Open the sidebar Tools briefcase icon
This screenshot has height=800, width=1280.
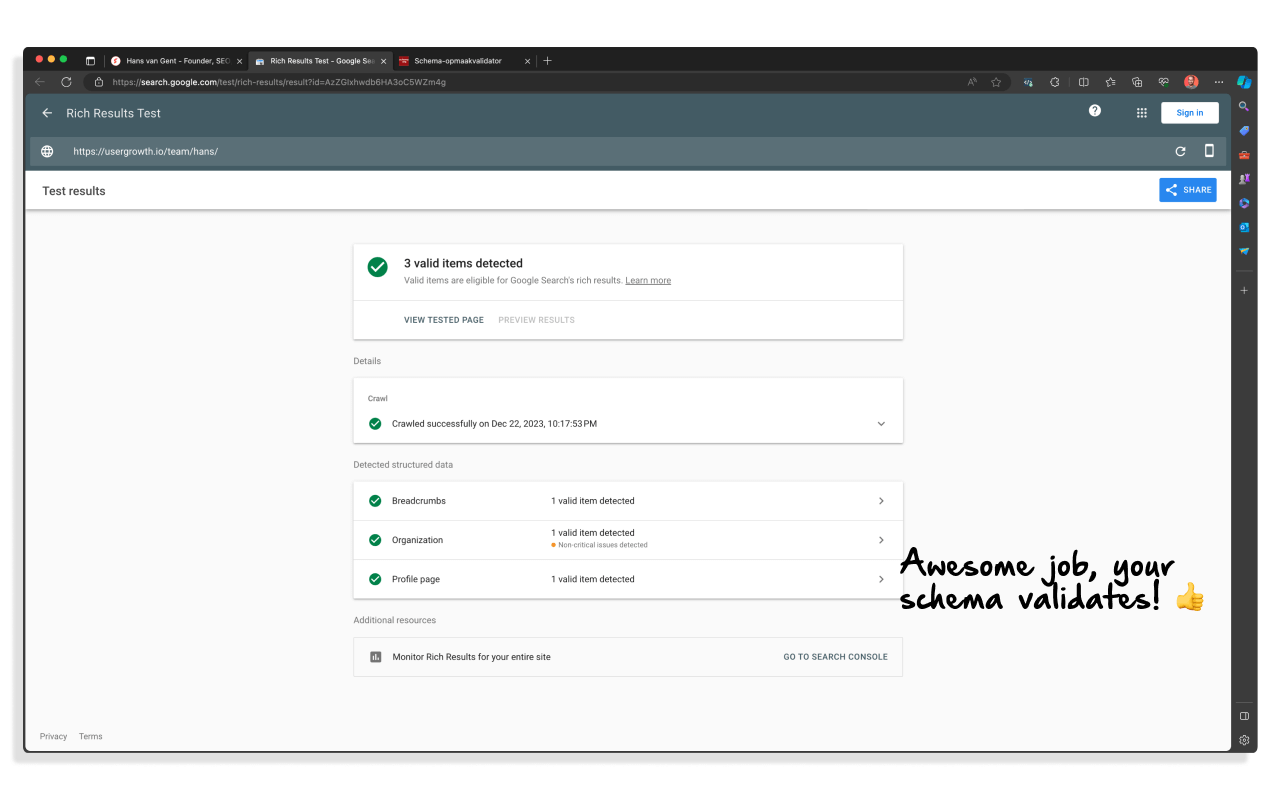[1244, 155]
